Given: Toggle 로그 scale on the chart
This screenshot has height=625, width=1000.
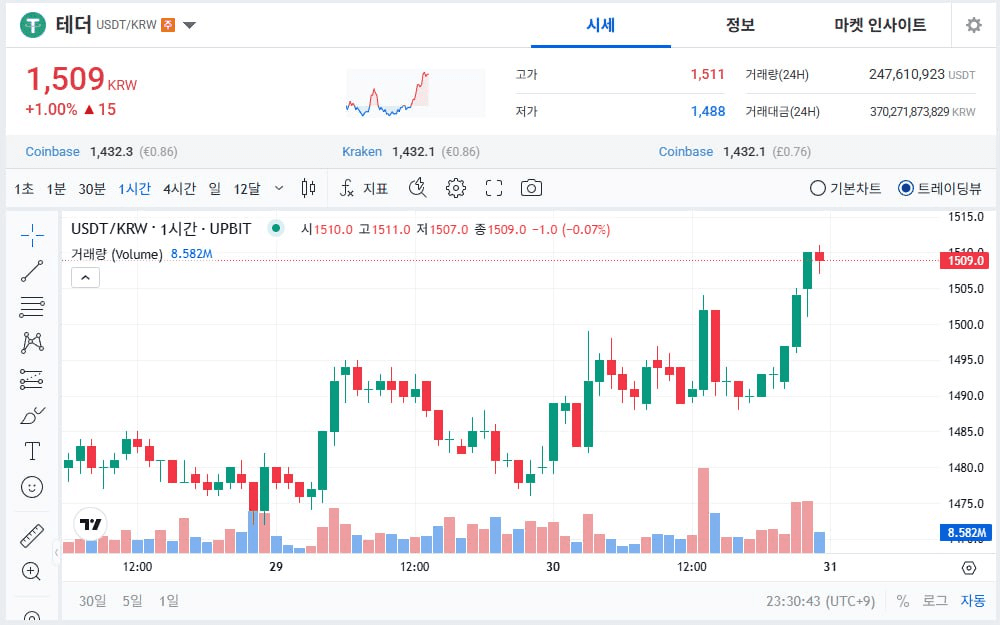Looking at the screenshot, I should click(934, 601).
